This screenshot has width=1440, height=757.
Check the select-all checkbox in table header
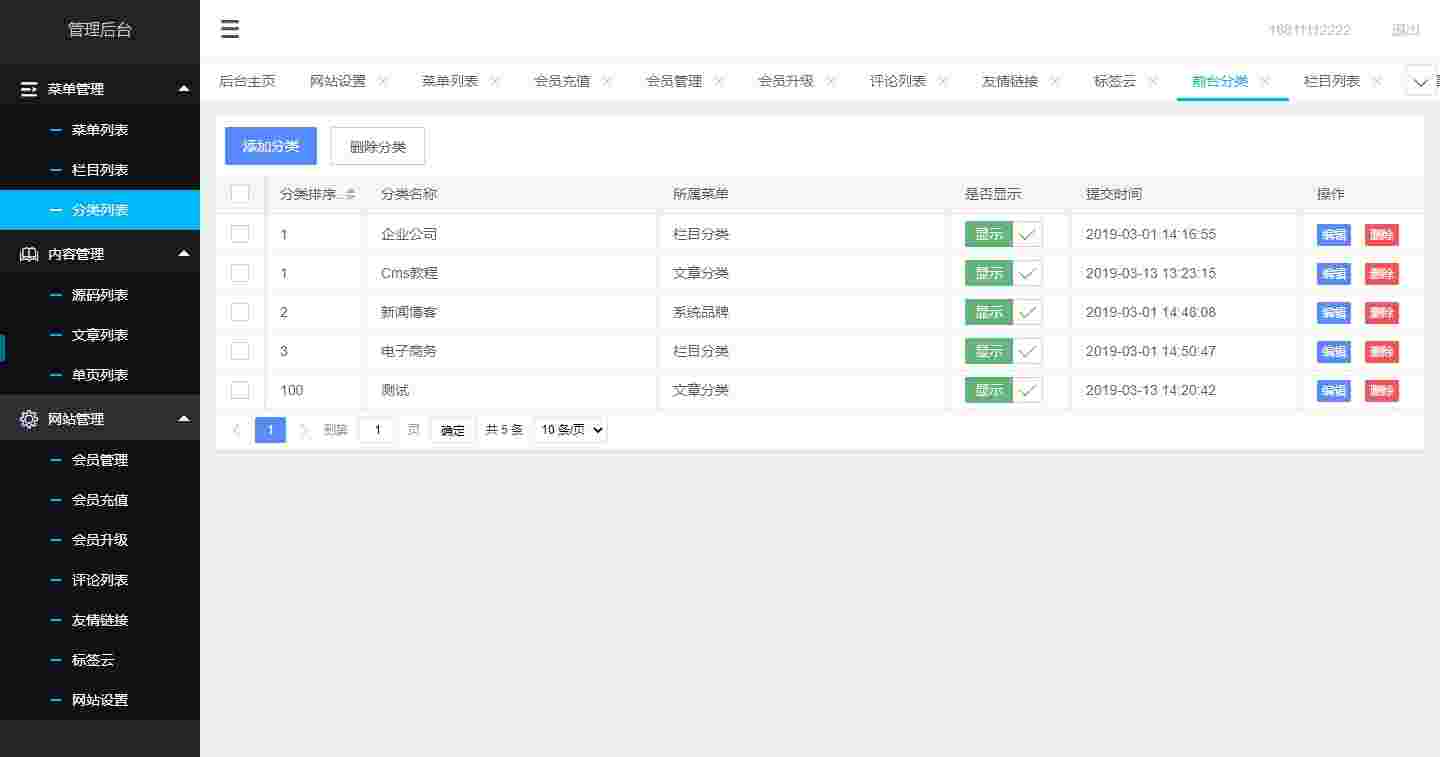(x=240, y=194)
